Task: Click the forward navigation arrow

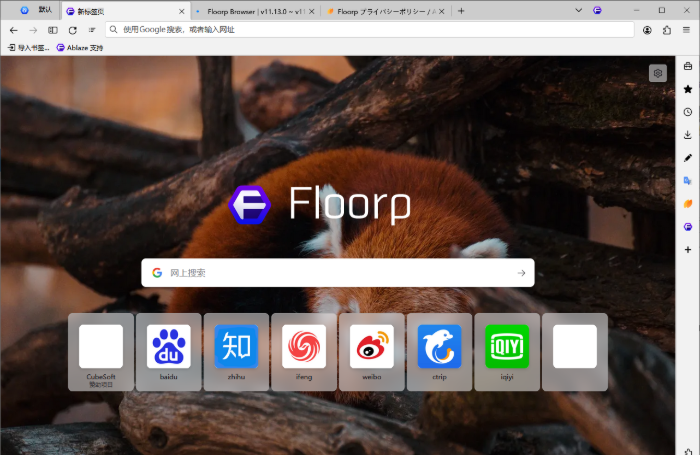Action: pos(33,30)
